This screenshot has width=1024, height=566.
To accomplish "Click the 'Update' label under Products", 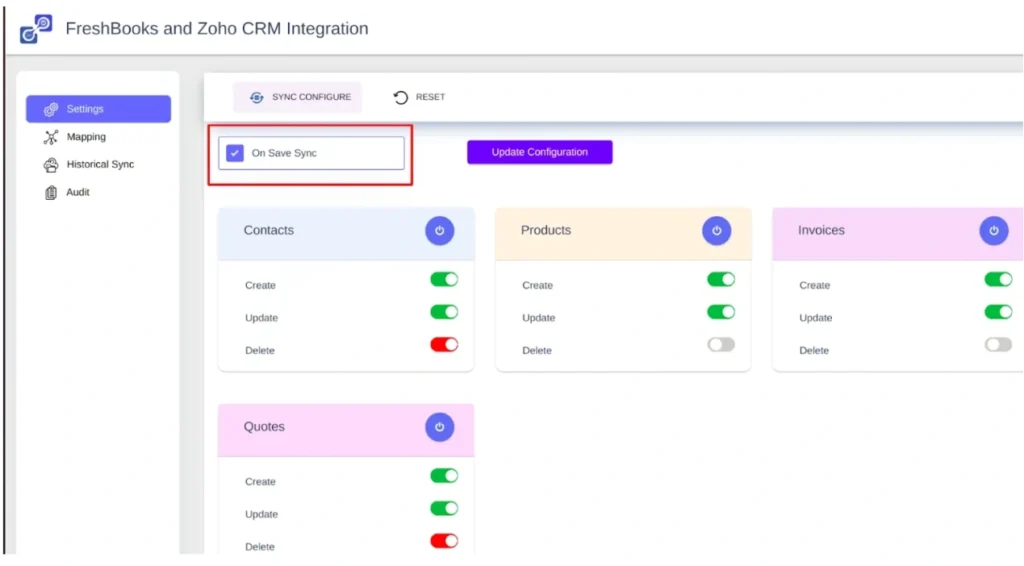I will pyautogui.click(x=539, y=318).
